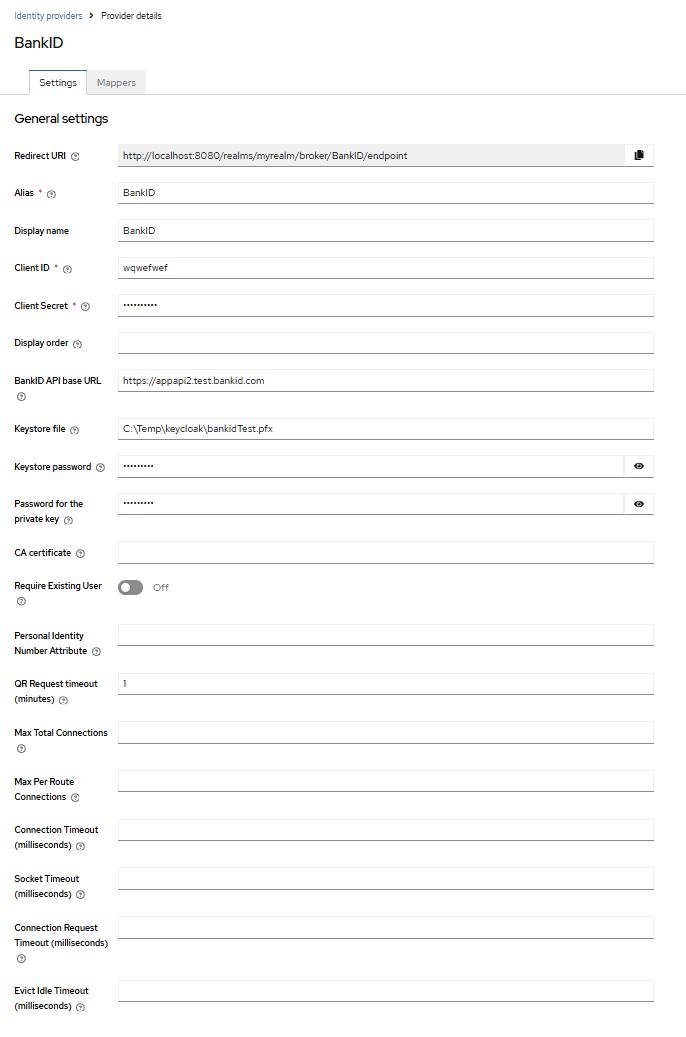686x1037 pixels.
Task: Switch to the Mappers tab
Action: pos(116,82)
